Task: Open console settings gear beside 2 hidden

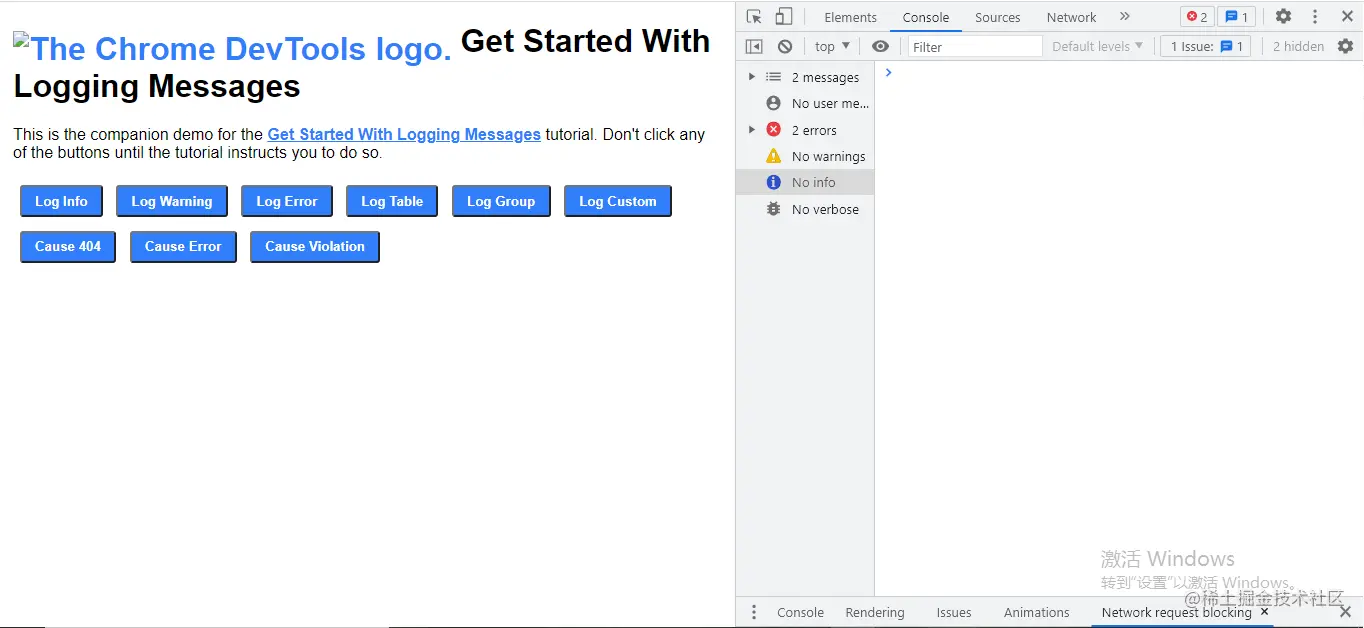Action: (1345, 46)
